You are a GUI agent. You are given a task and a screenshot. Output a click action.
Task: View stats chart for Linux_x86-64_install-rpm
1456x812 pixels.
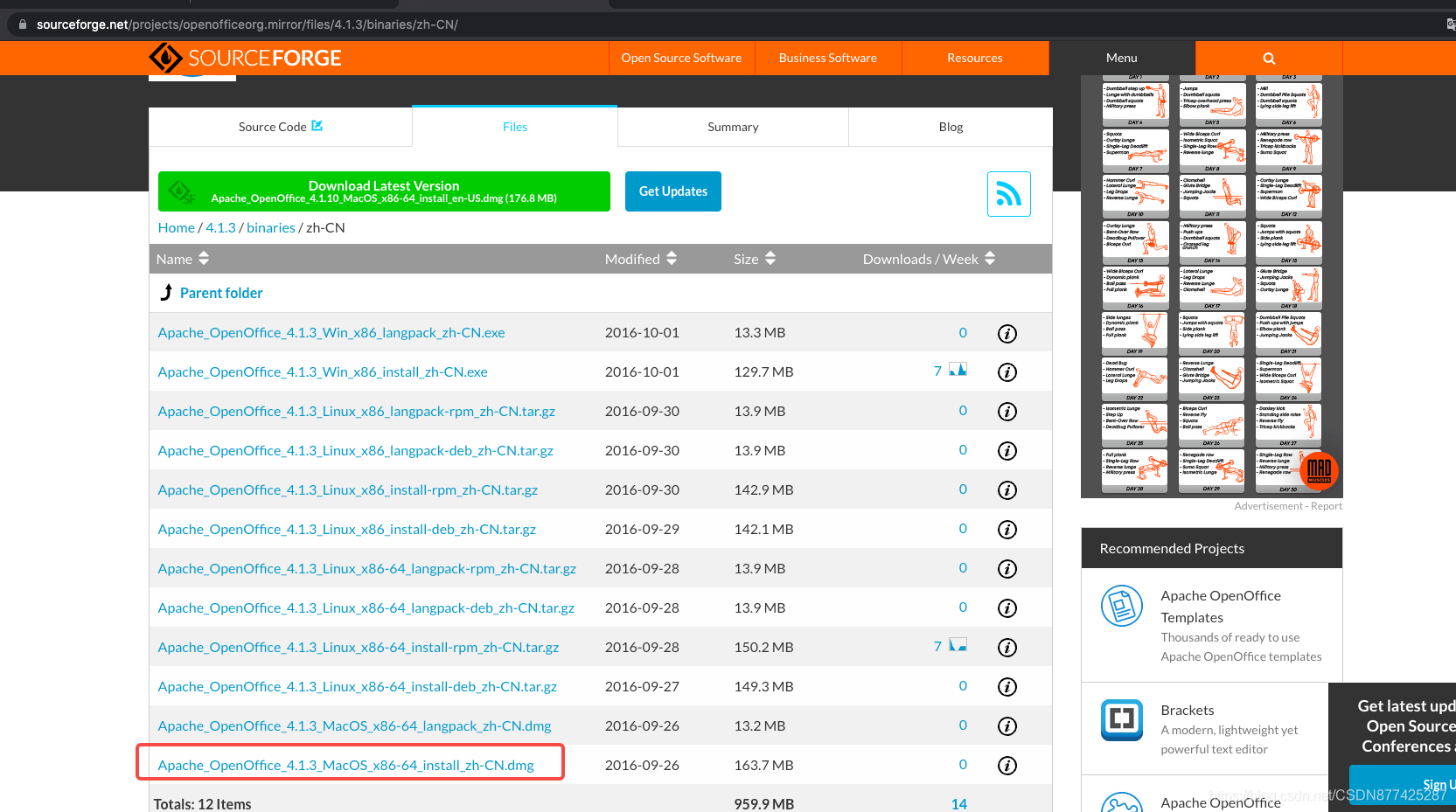pyautogui.click(x=958, y=645)
